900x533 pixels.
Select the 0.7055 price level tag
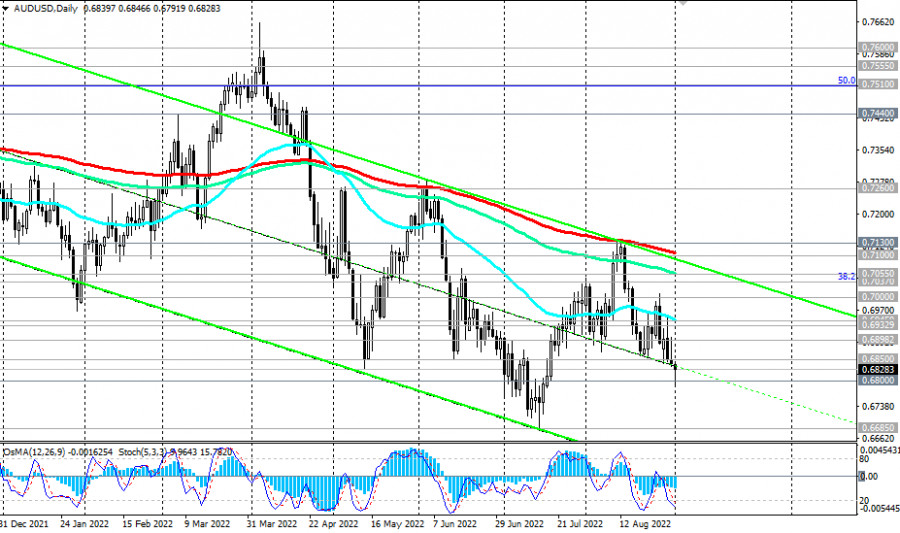click(876, 273)
